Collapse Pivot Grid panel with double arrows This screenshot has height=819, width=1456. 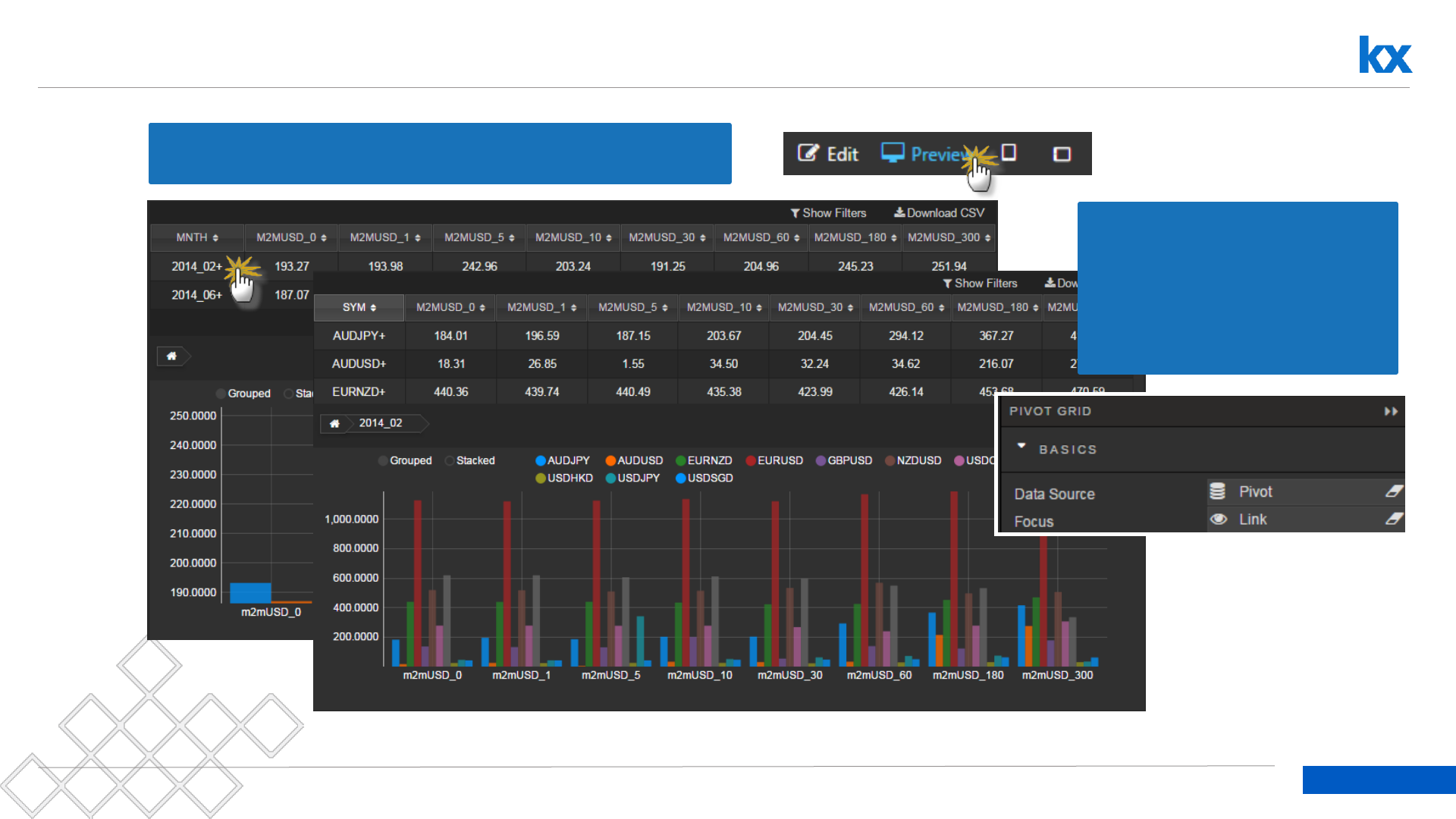[1391, 412]
